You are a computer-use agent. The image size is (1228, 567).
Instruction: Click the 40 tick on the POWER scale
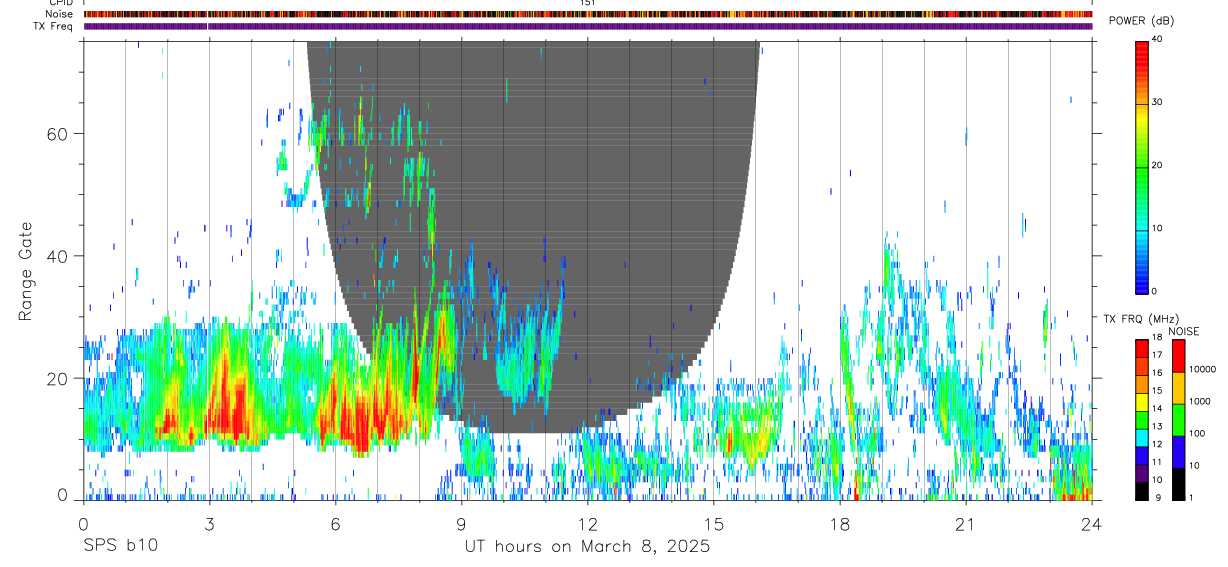click(1158, 39)
